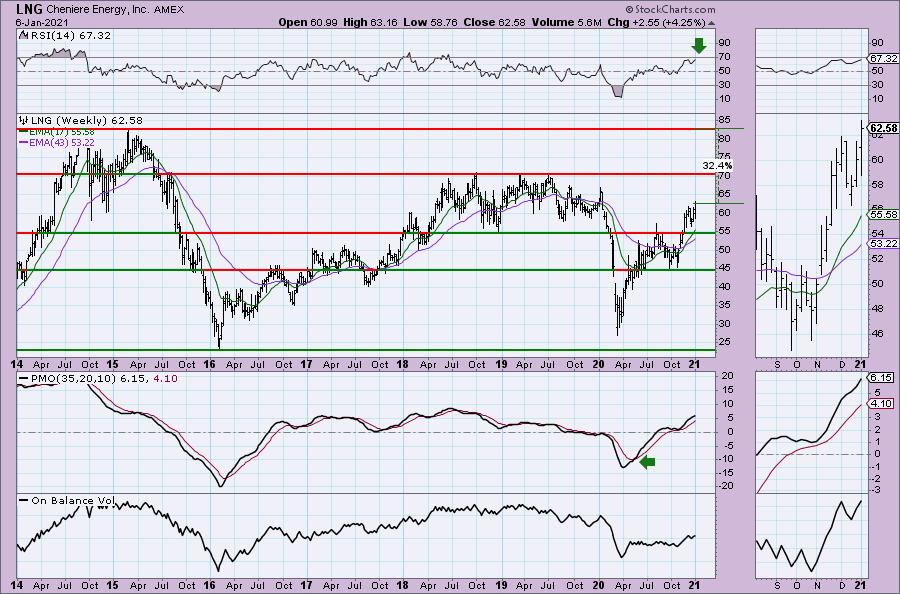Click the 62.58 last-price box in zoom panel
900x594 pixels.
point(884,128)
